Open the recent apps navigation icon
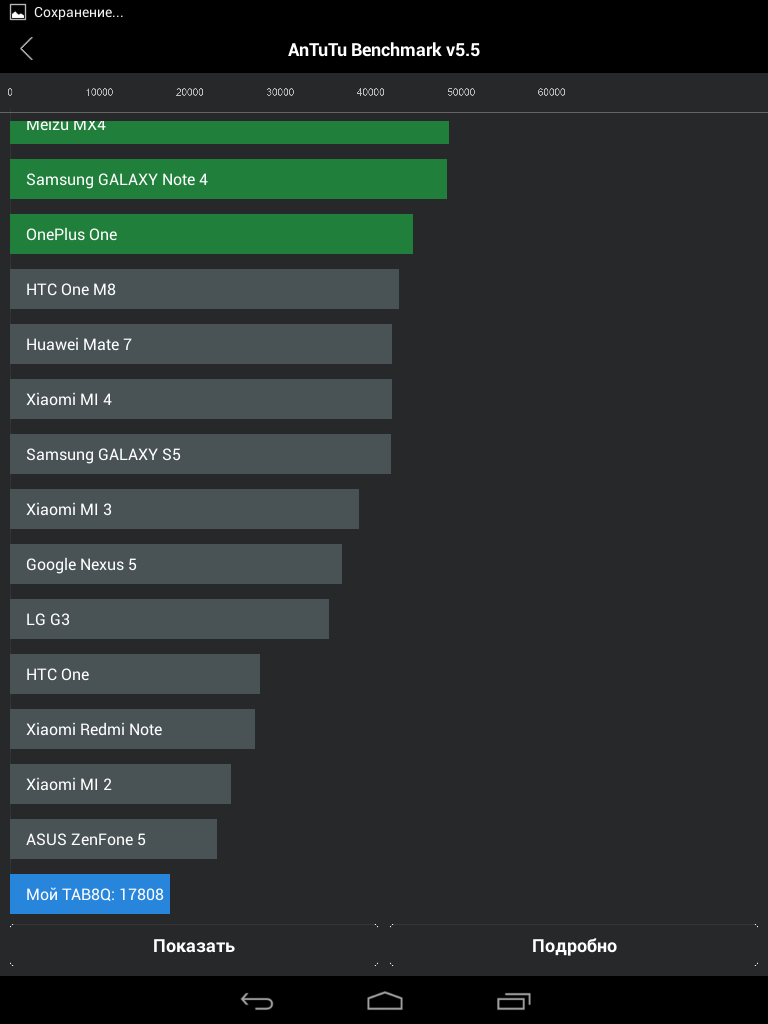Screen dimensions: 768x1024 513,1000
